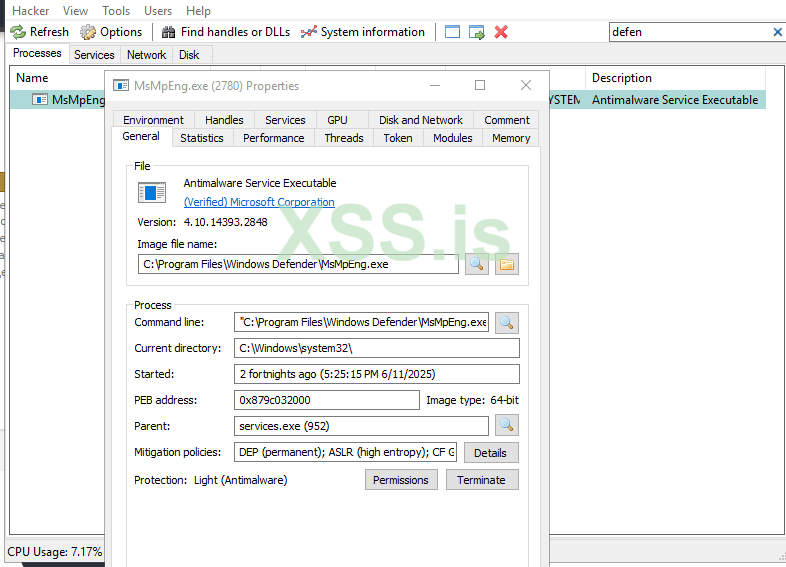Click the 'Image type: 64-bit' label

[472, 400]
